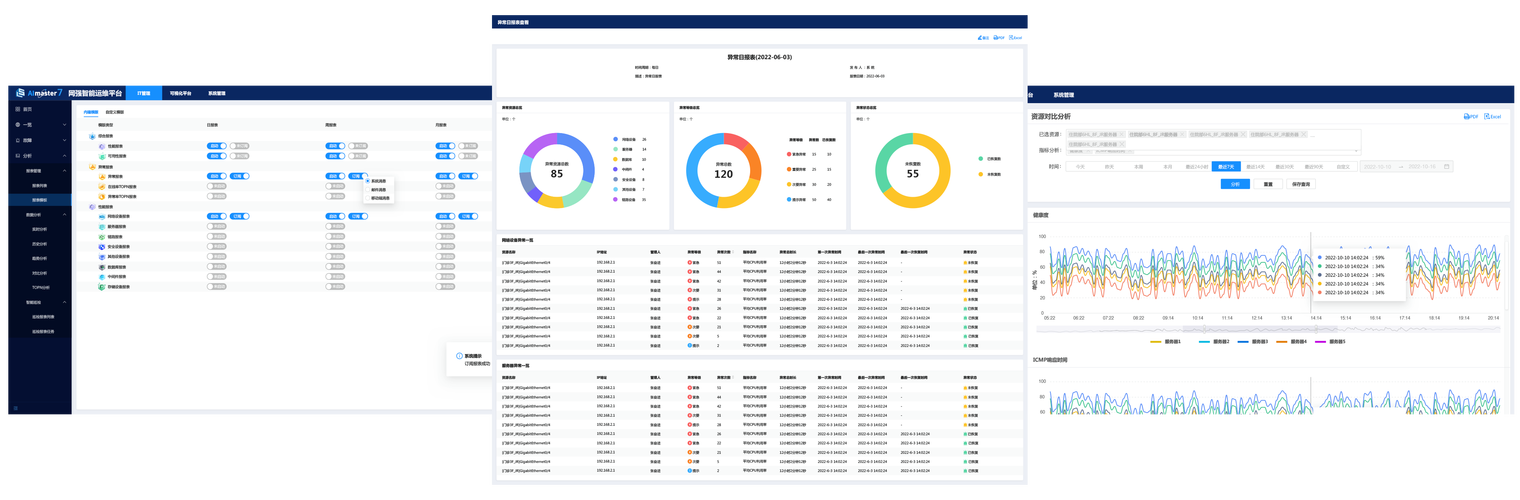The height and width of the screenshot is (500, 1520).
Task: Click the AImaster logo icon
Action: tap(20, 93)
